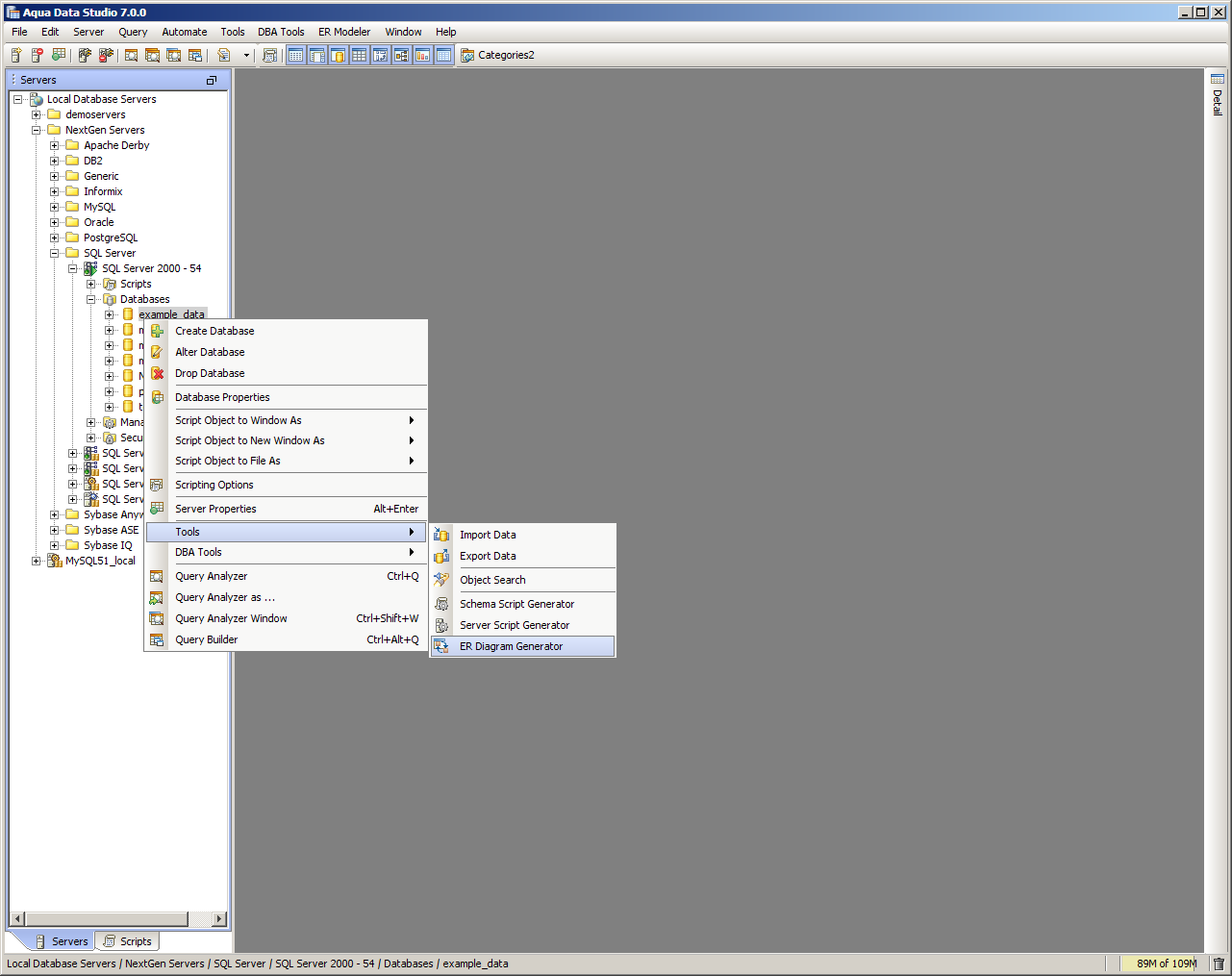Toggle the rightmost highlighted view button in toolbar

coord(443,55)
